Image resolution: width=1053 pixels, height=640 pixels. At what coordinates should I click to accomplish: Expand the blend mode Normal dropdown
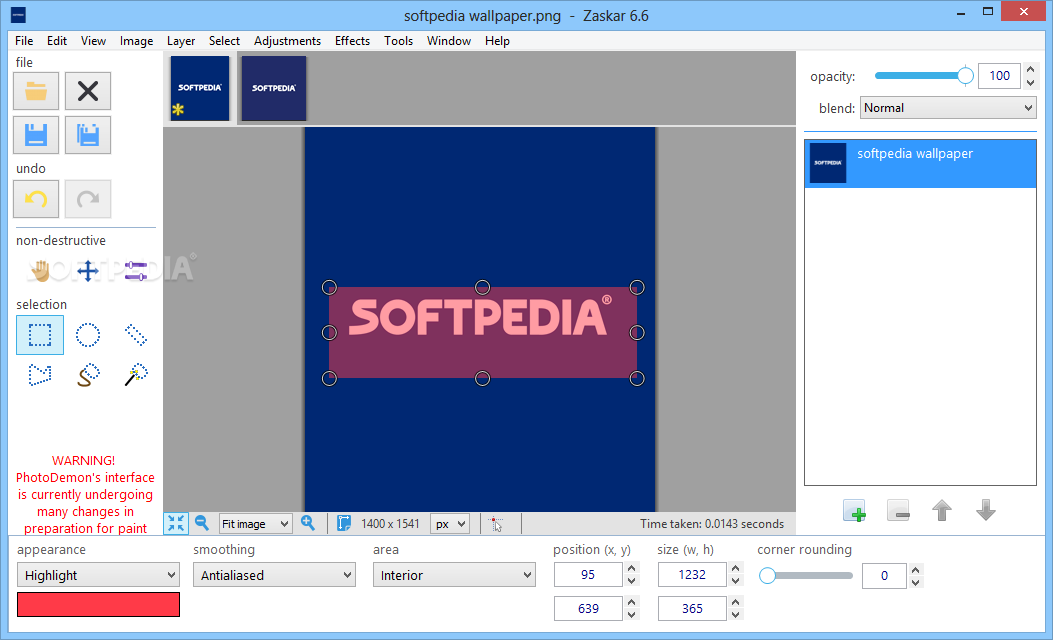coord(948,108)
